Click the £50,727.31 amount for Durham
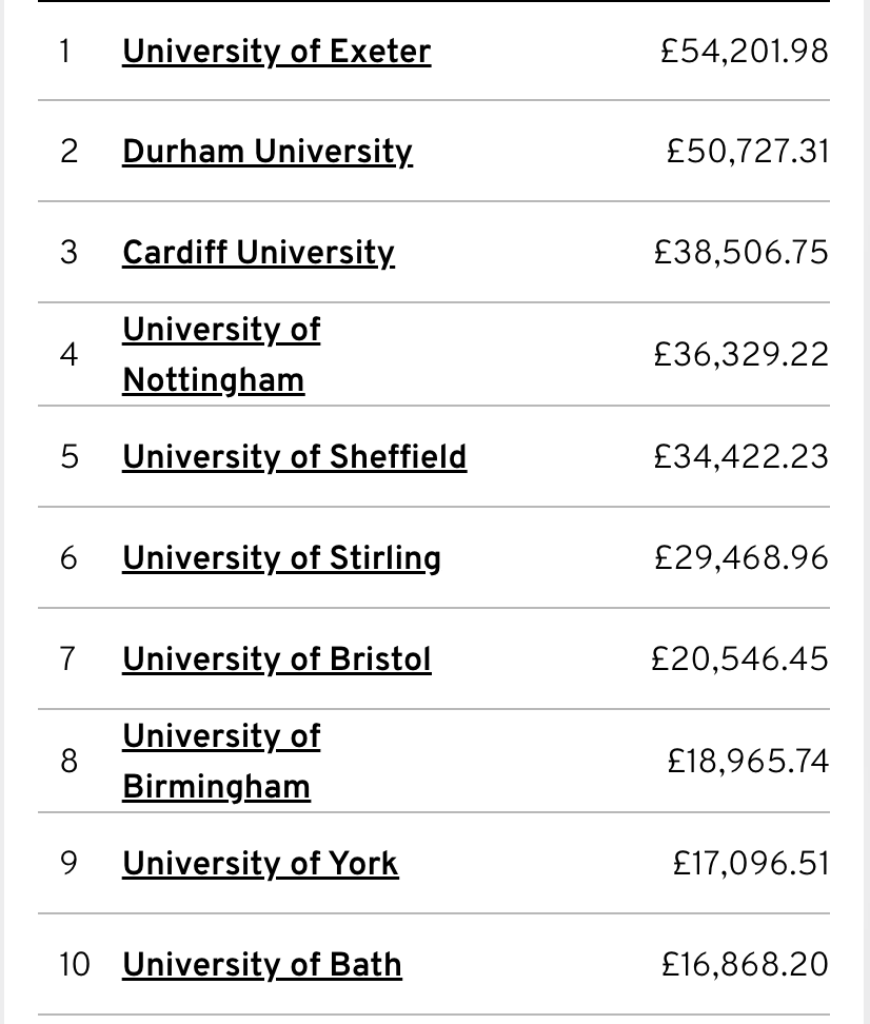This screenshot has height=1024, width=870. (x=747, y=152)
